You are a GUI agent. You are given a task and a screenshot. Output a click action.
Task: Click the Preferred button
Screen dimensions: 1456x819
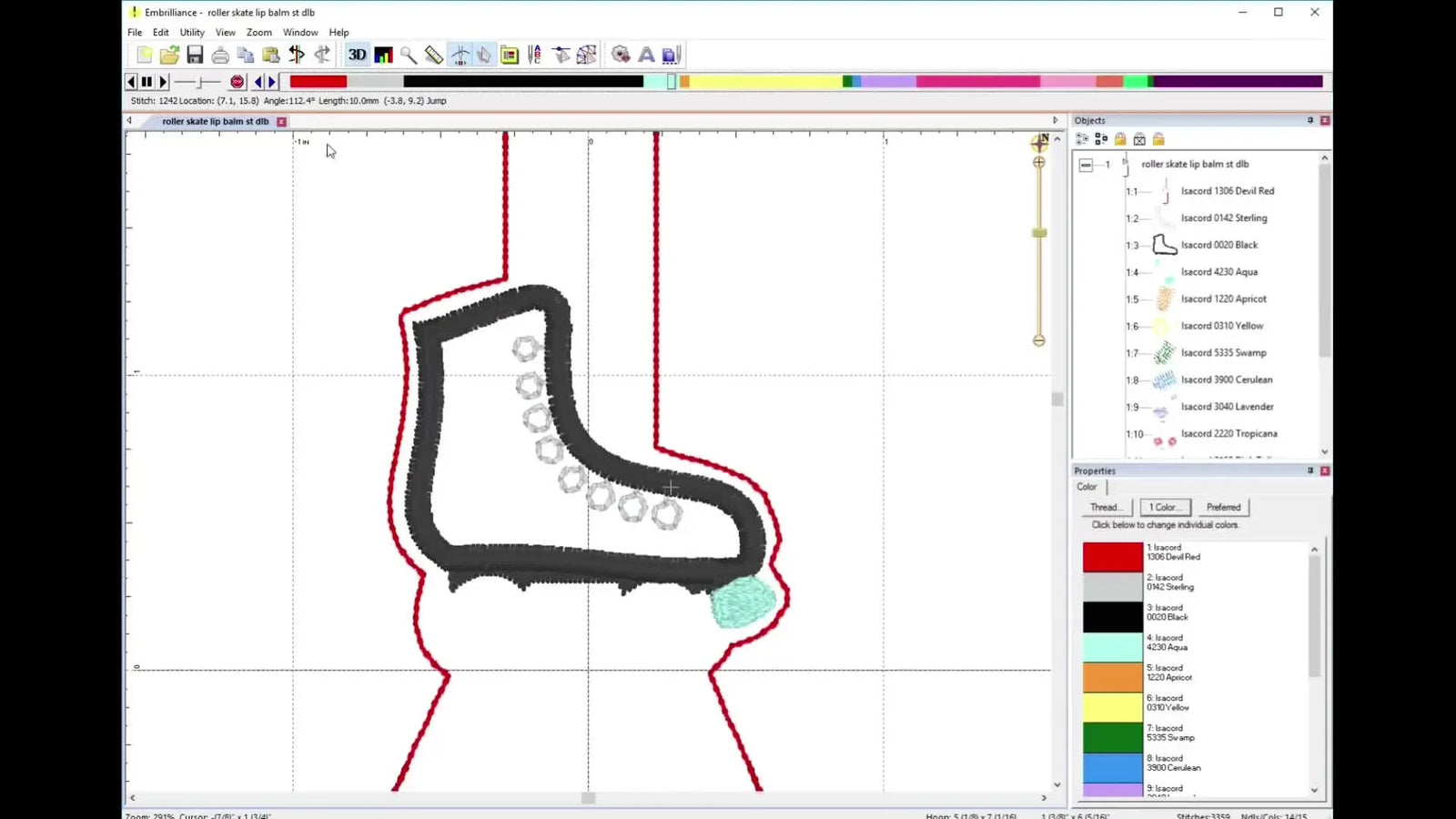[x=1223, y=508]
